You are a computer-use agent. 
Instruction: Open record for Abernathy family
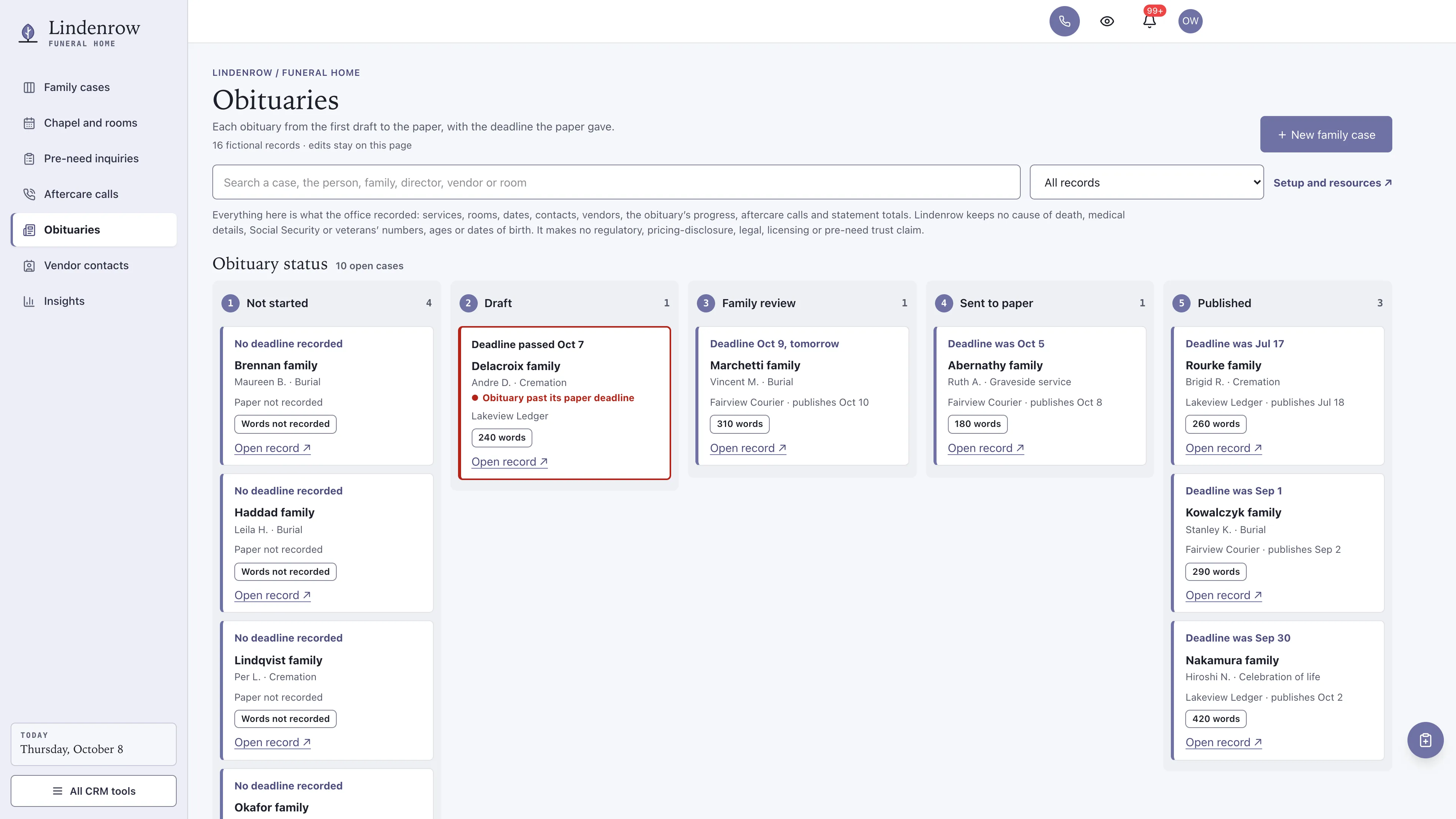(x=986, y=448)
